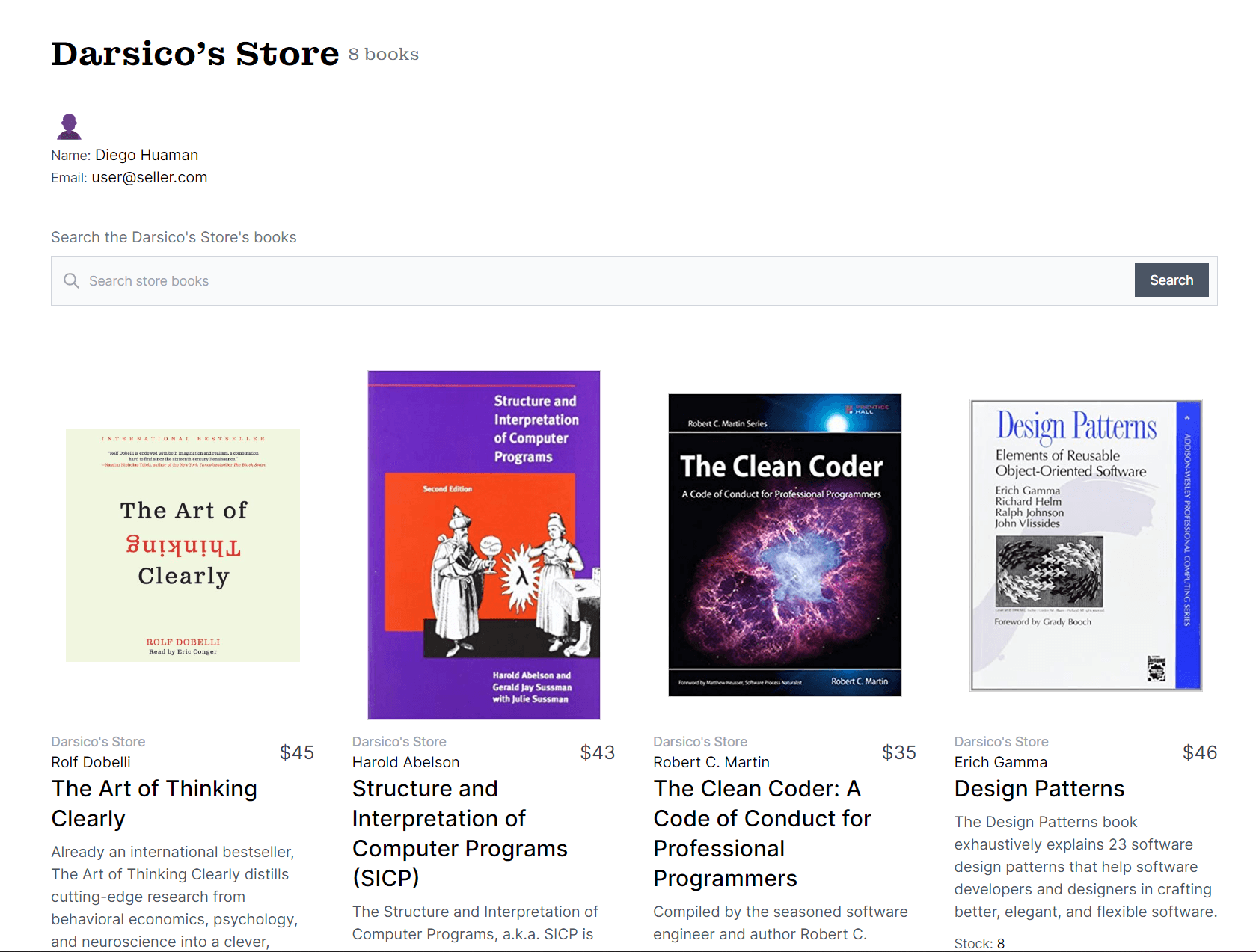Click Darsico's Store label above Harold Abelson

click(x=399, y=742)
